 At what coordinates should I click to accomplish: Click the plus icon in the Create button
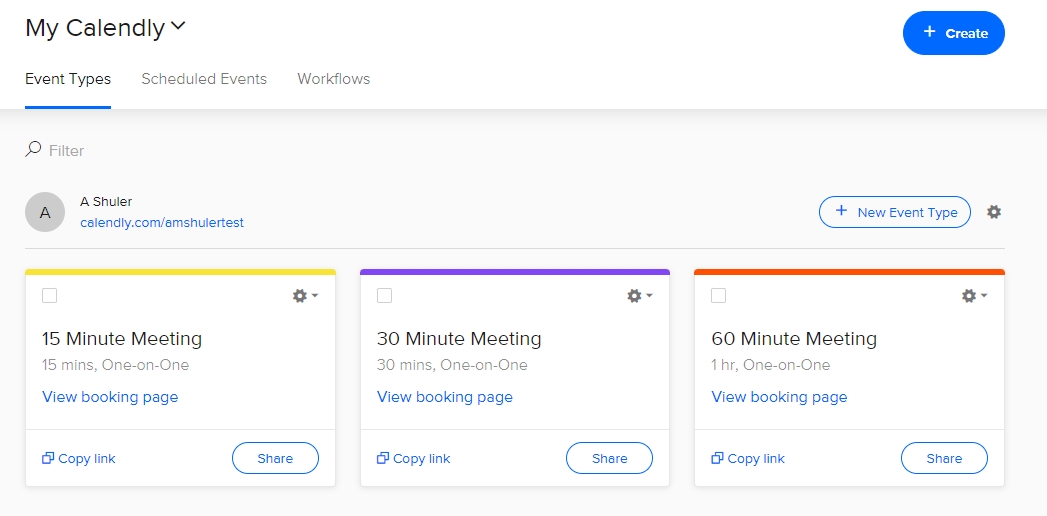929,32
